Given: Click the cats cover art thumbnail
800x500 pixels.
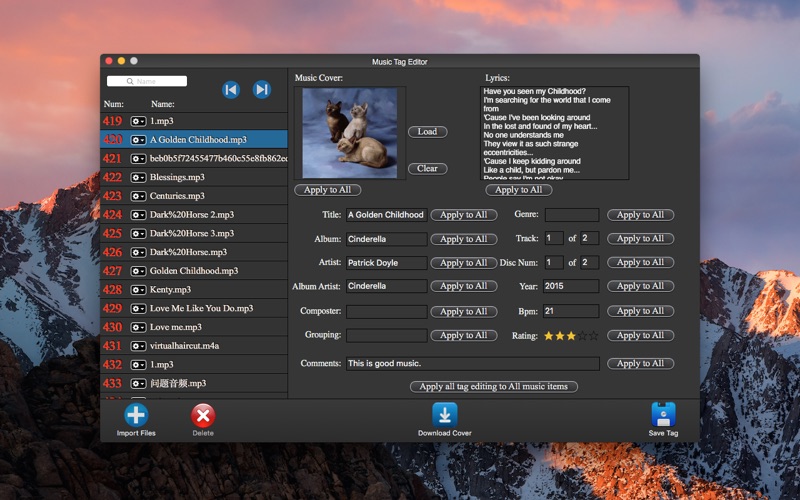Looking at the screenshot, I should [350, 133].
